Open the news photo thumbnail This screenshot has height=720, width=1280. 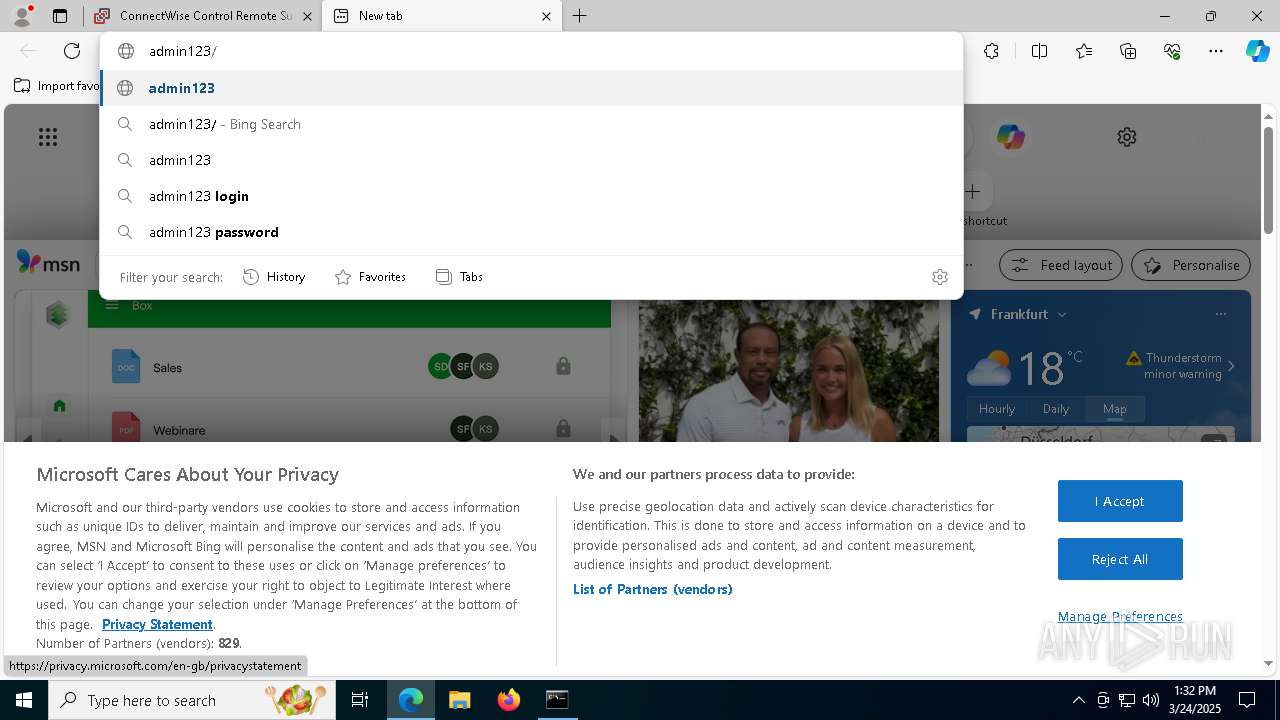[x=789, y=371]
